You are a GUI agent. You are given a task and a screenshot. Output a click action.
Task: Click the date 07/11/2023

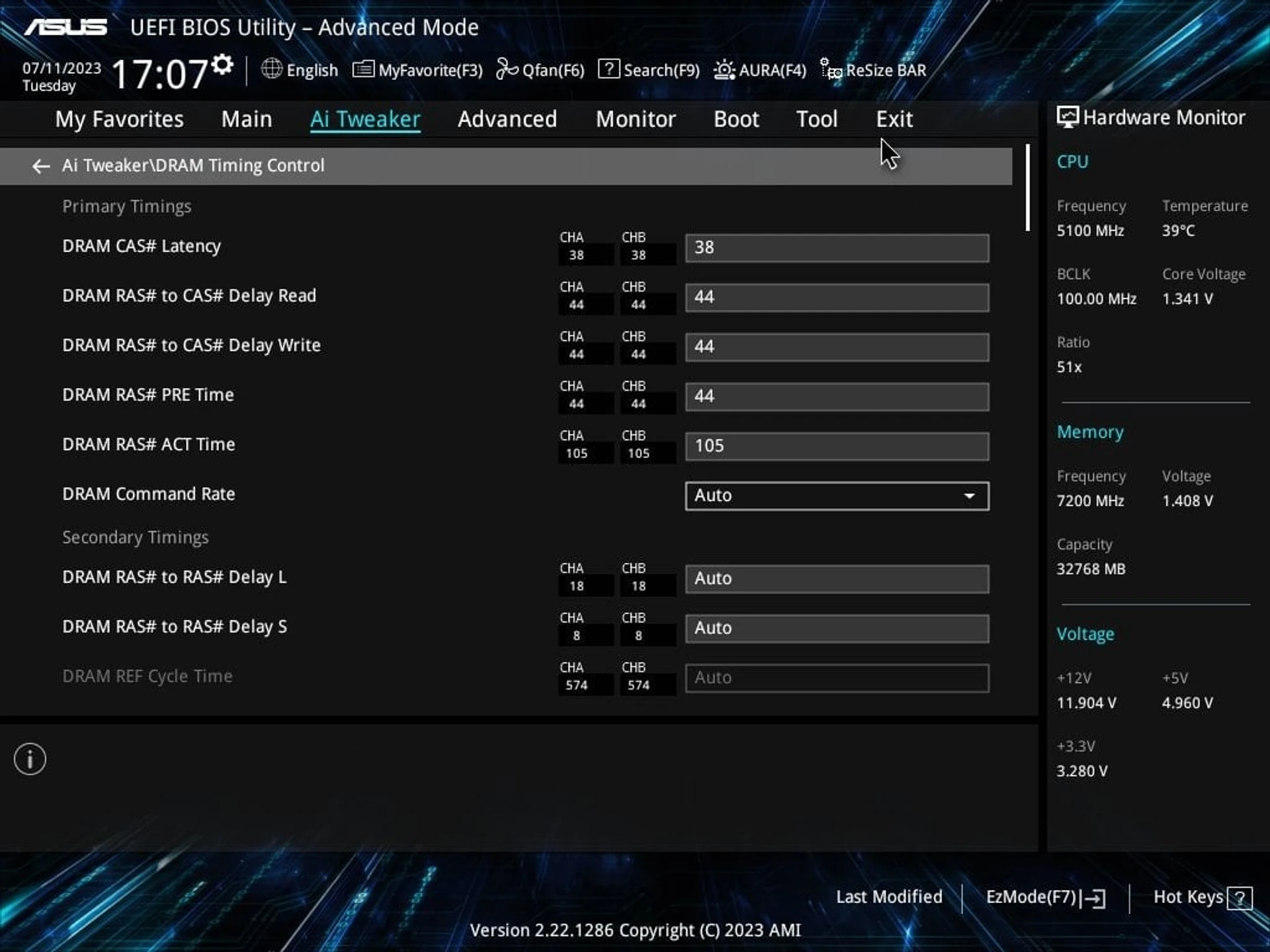pos(62,68)
